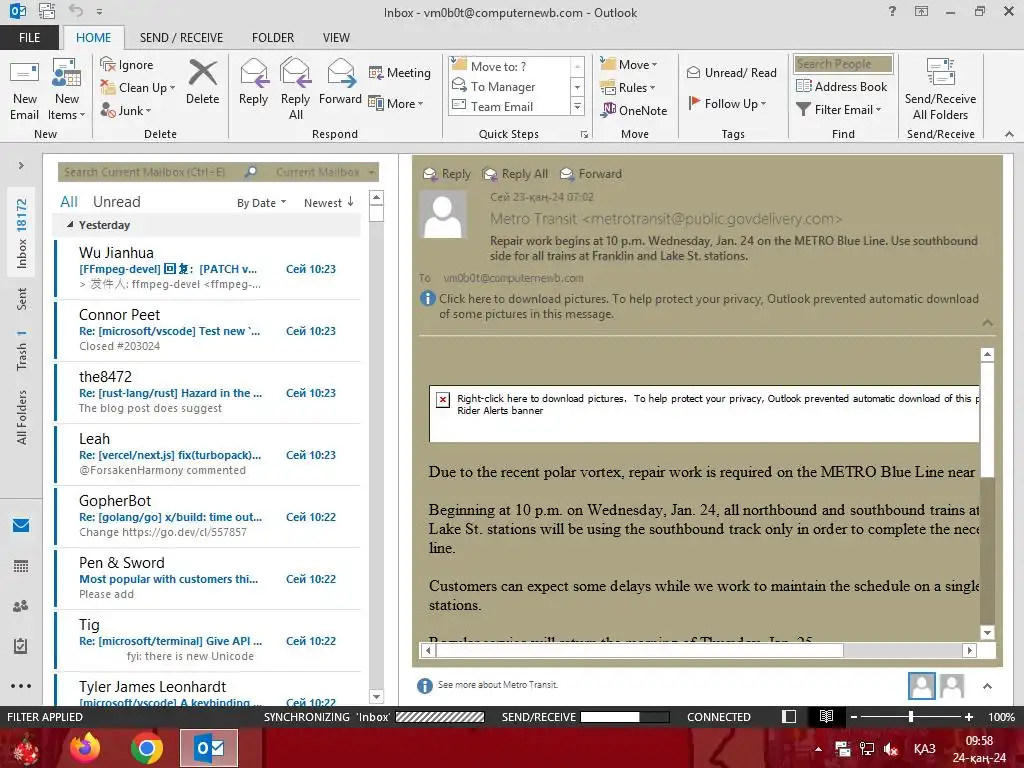Expand the folder pane
This screenshot has width=1024, height=768.
tap(21, 165)
